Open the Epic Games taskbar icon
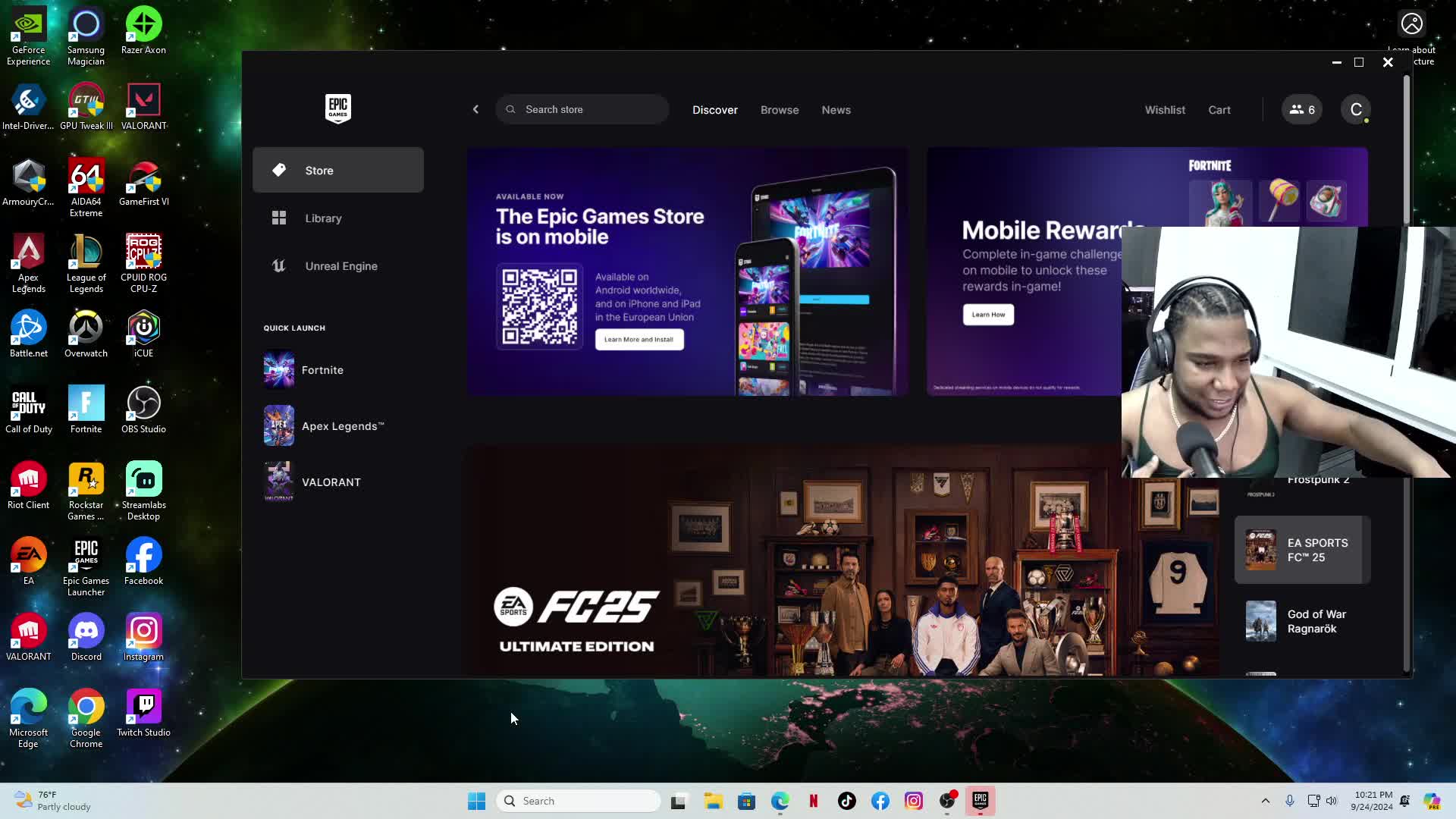The width and height of the screenshot is (1456, 819). [x=980, y=801]
